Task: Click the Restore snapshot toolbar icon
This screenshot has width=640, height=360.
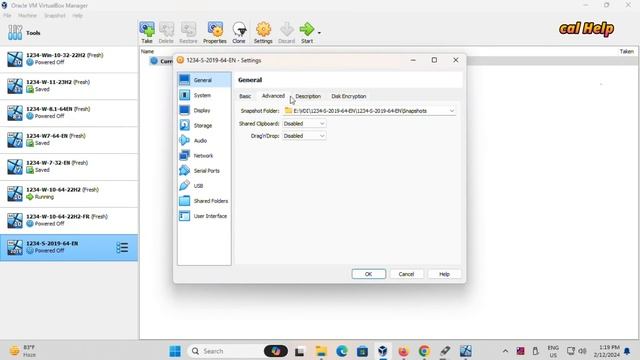Action: pyautogui.click(x=188, y=33)
